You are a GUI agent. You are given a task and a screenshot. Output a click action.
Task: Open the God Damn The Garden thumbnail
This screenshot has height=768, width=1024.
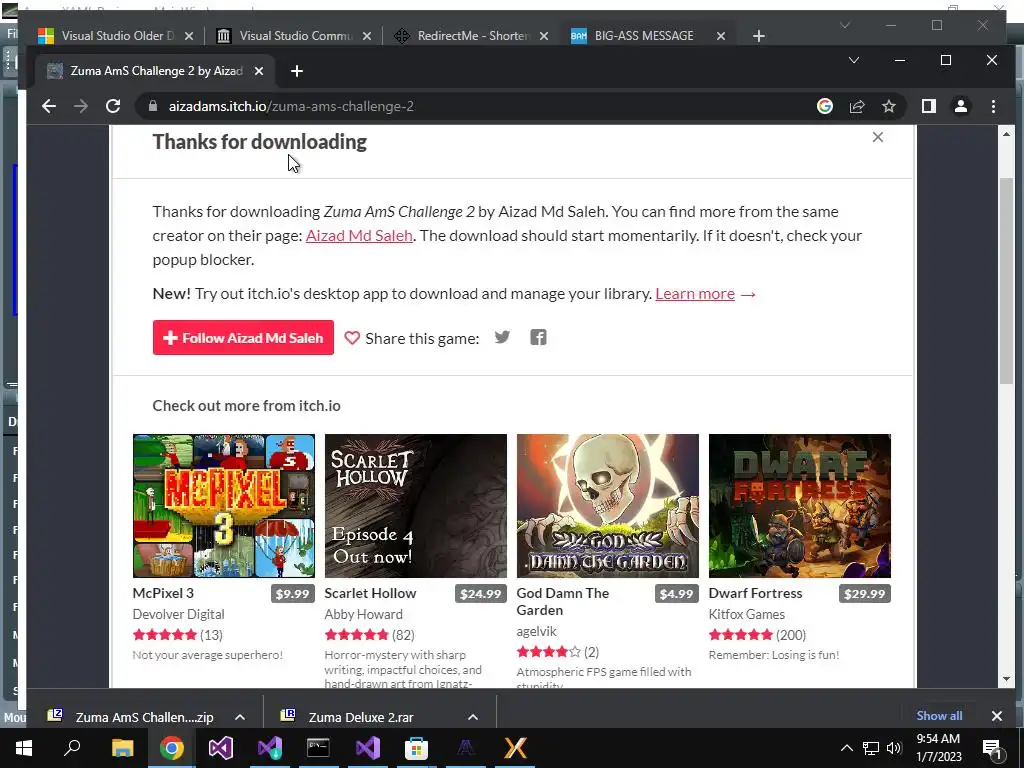click(607, 506)
